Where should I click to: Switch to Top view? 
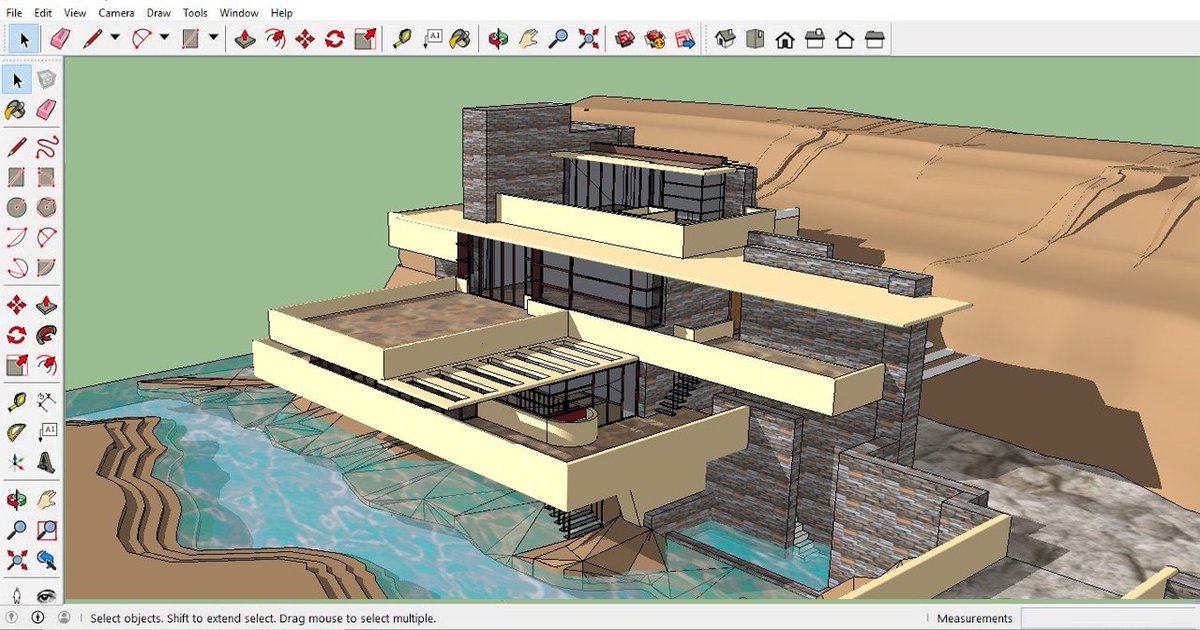click(755, 39)
